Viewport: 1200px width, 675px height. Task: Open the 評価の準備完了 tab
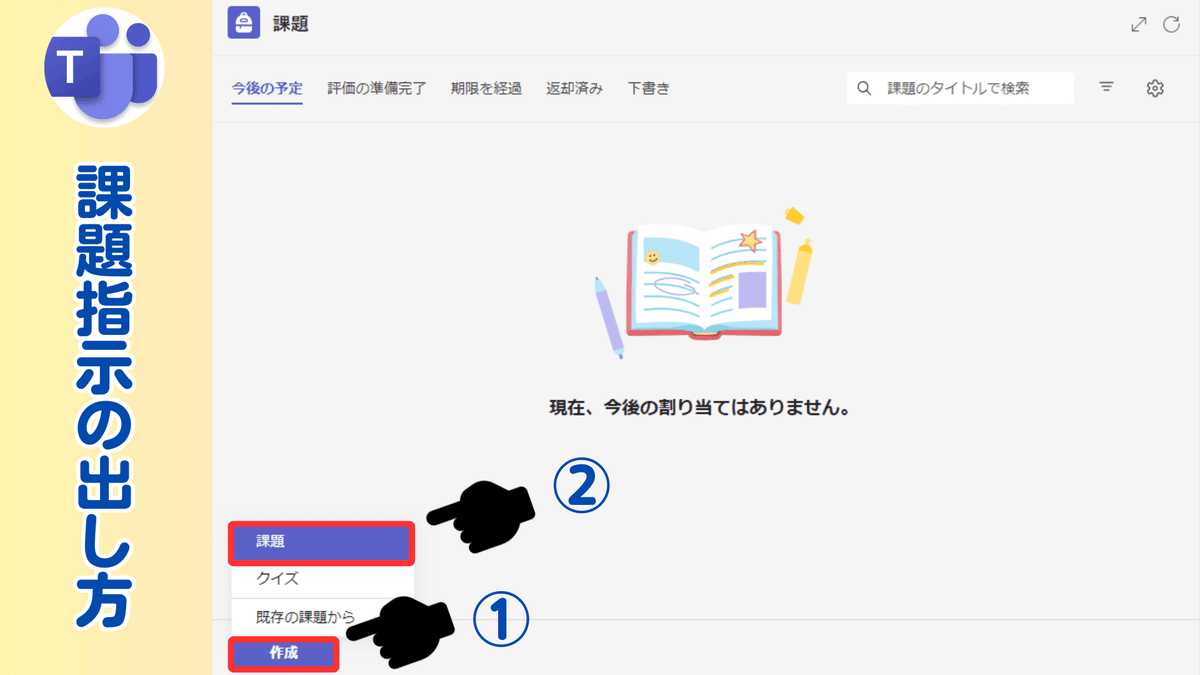[377, 88]
